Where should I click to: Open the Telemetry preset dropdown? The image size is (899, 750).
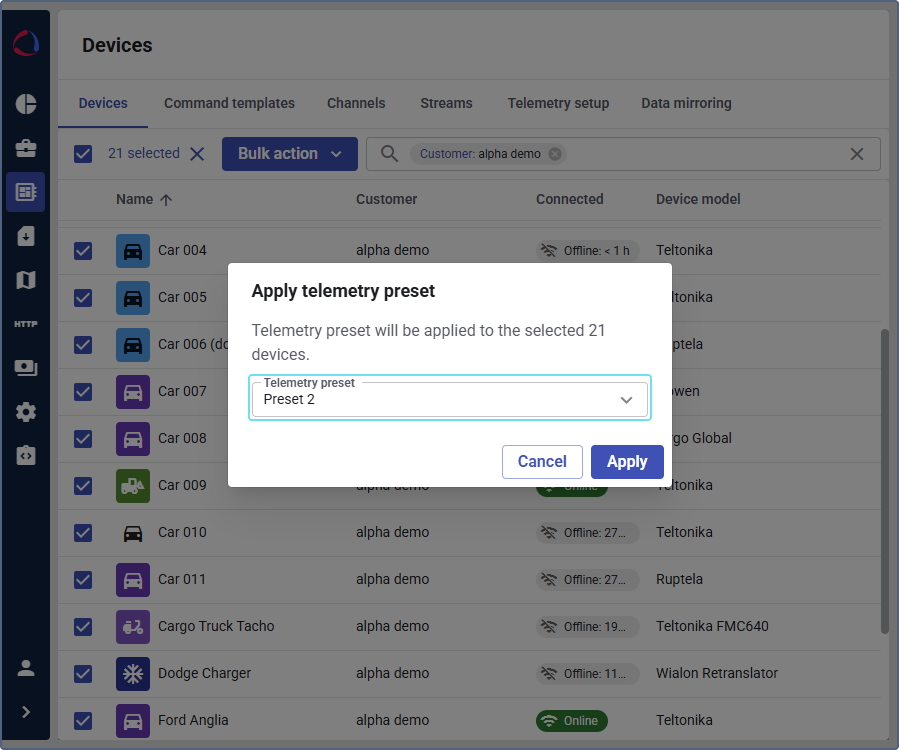[x=449, y=399]
